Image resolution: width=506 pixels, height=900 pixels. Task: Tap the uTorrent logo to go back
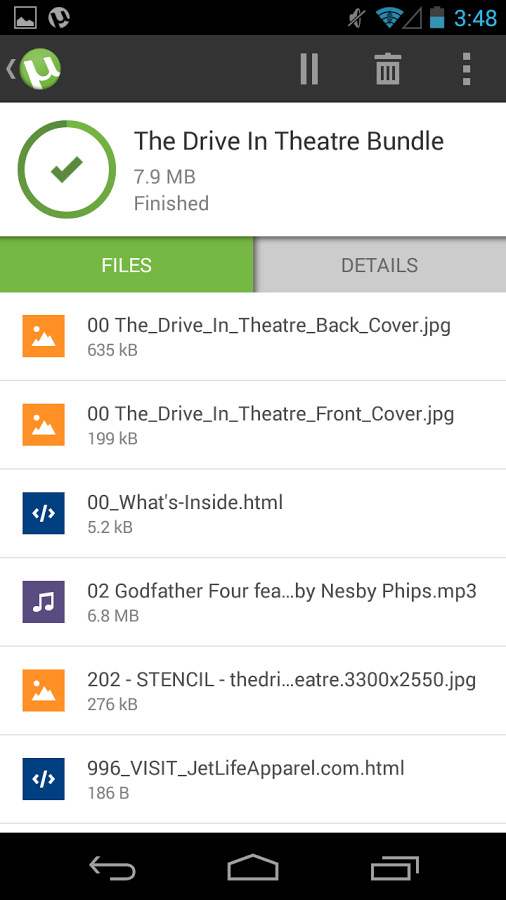pos(34,69)
